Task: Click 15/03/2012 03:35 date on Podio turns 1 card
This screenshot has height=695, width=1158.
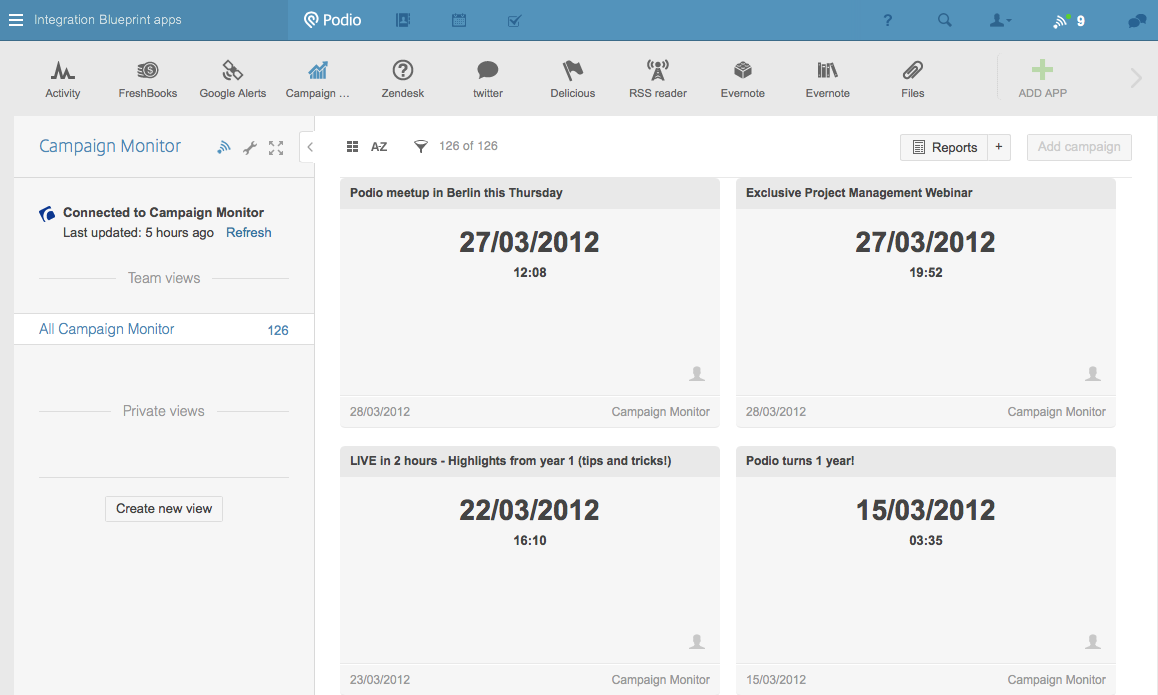Action: tap(925, 521)
